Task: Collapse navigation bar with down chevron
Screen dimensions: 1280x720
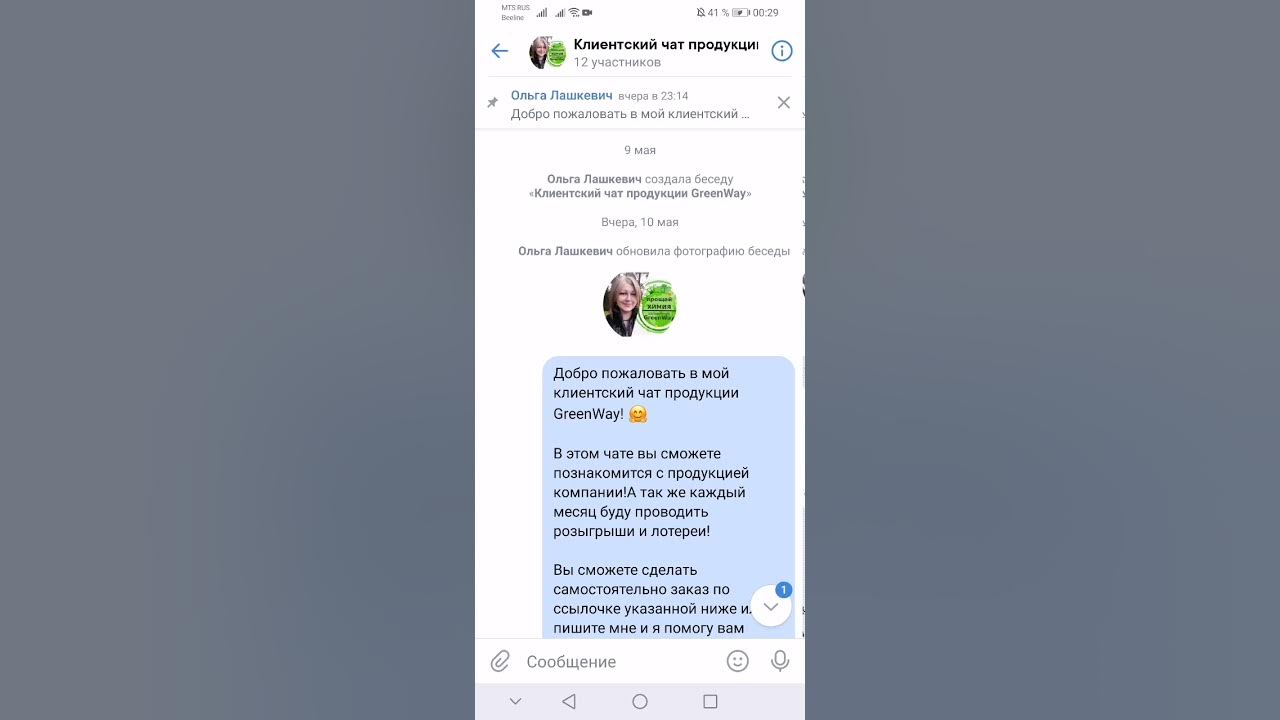Action: (x=515, y=702)
